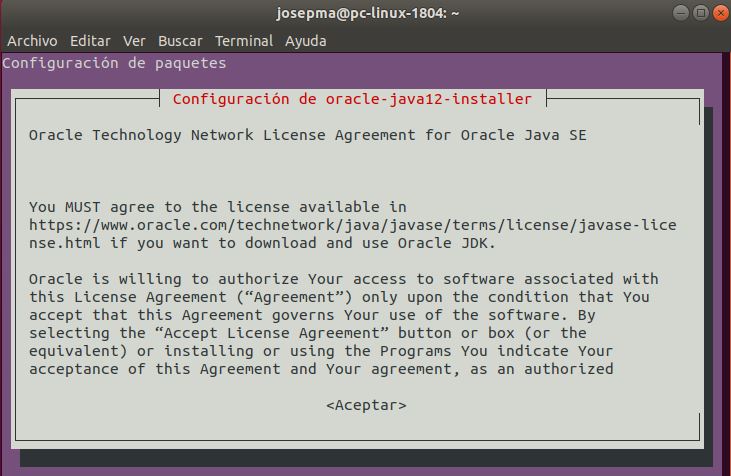The image size is (731, 476).
Task: Click the 'equivalent) or installing or using' line
Action: (321, 351)
